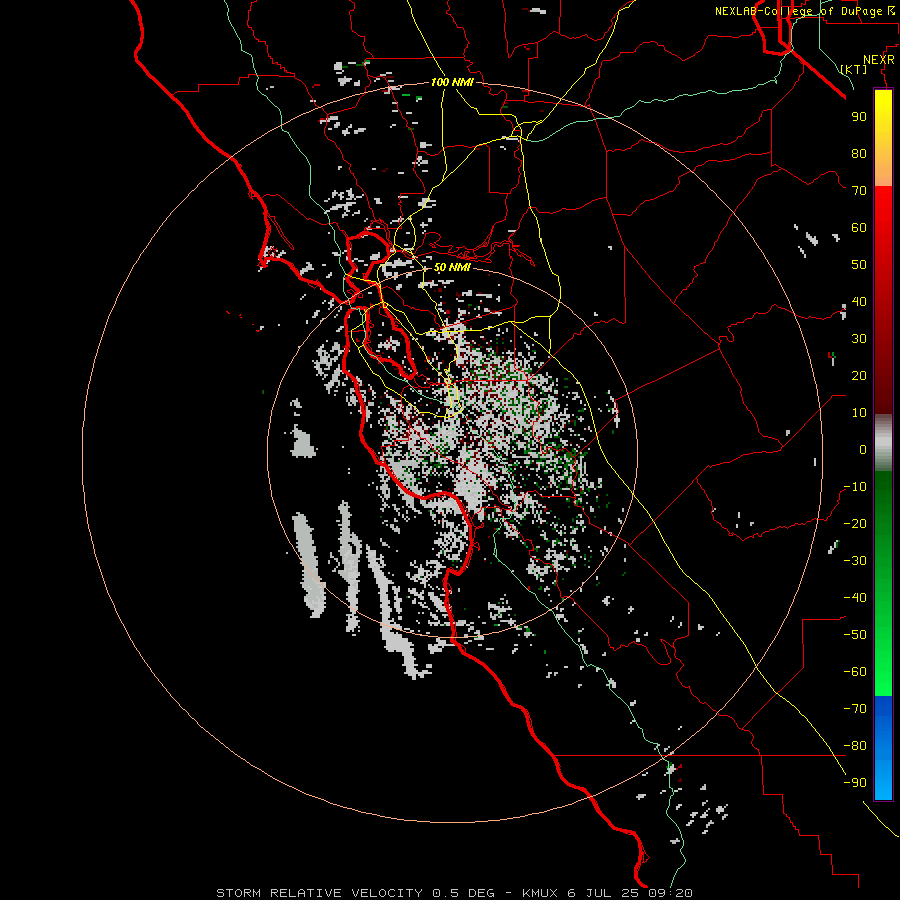900x900 pixels.
Task: Click the blue segment of the velocity color bar
Action: [x=883, y=748]
